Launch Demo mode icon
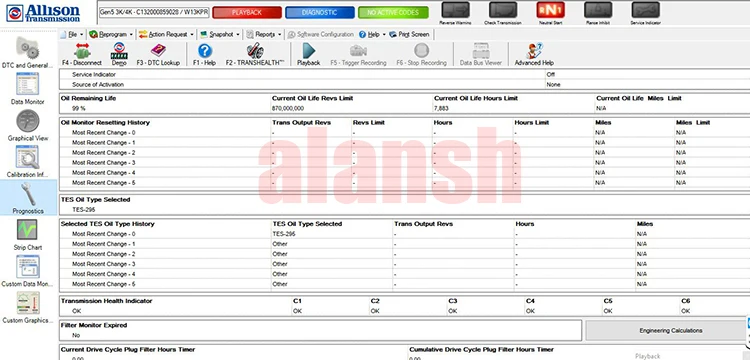The width and height of the screenshot is (750, 360). click(119, 51)
